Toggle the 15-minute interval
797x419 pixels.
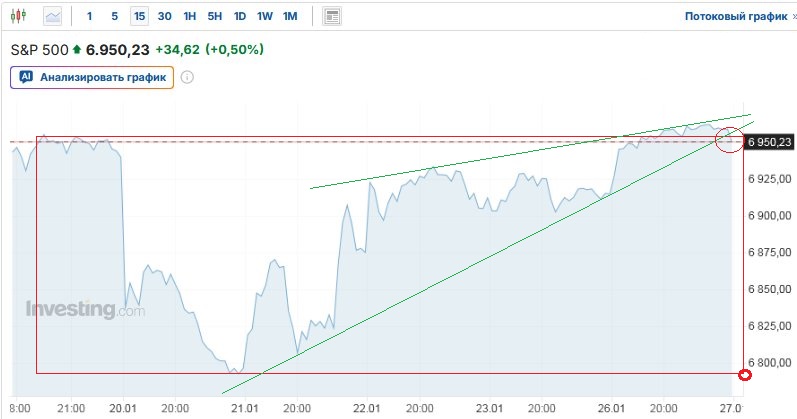click(x=139, y=17)
